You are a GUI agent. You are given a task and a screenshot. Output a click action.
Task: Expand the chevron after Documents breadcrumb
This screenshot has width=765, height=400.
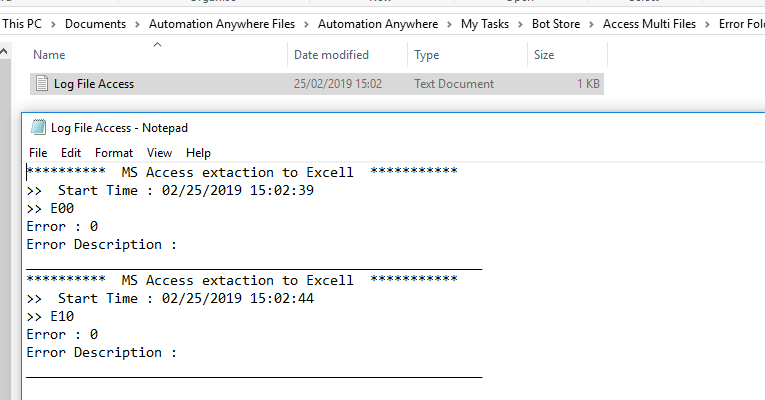pos(138,23)
